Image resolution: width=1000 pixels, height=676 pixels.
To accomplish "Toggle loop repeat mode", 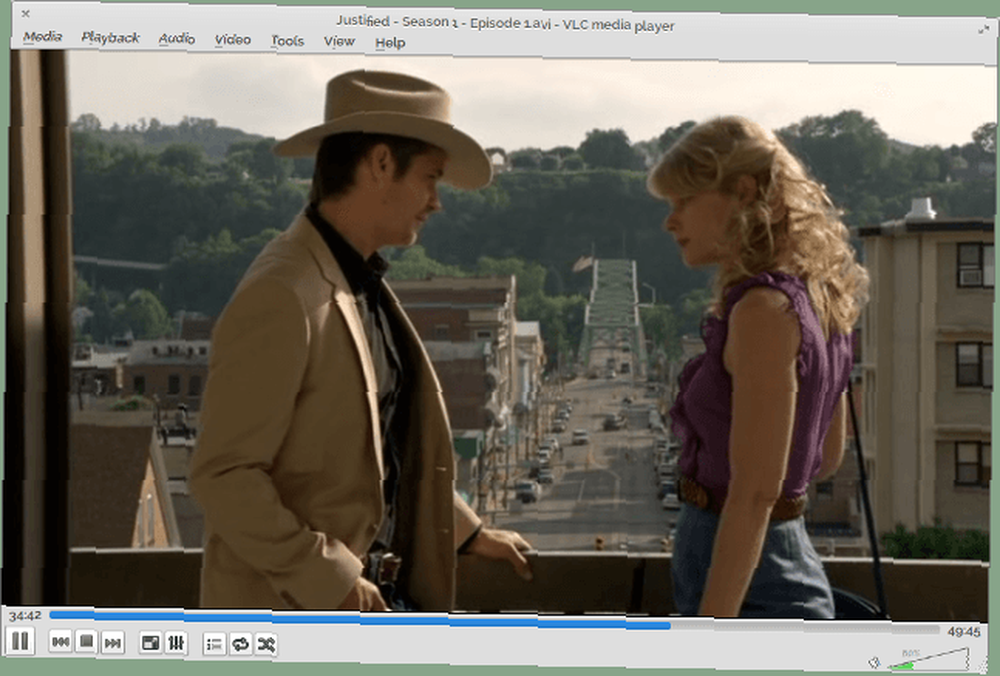I will [240, 644].
